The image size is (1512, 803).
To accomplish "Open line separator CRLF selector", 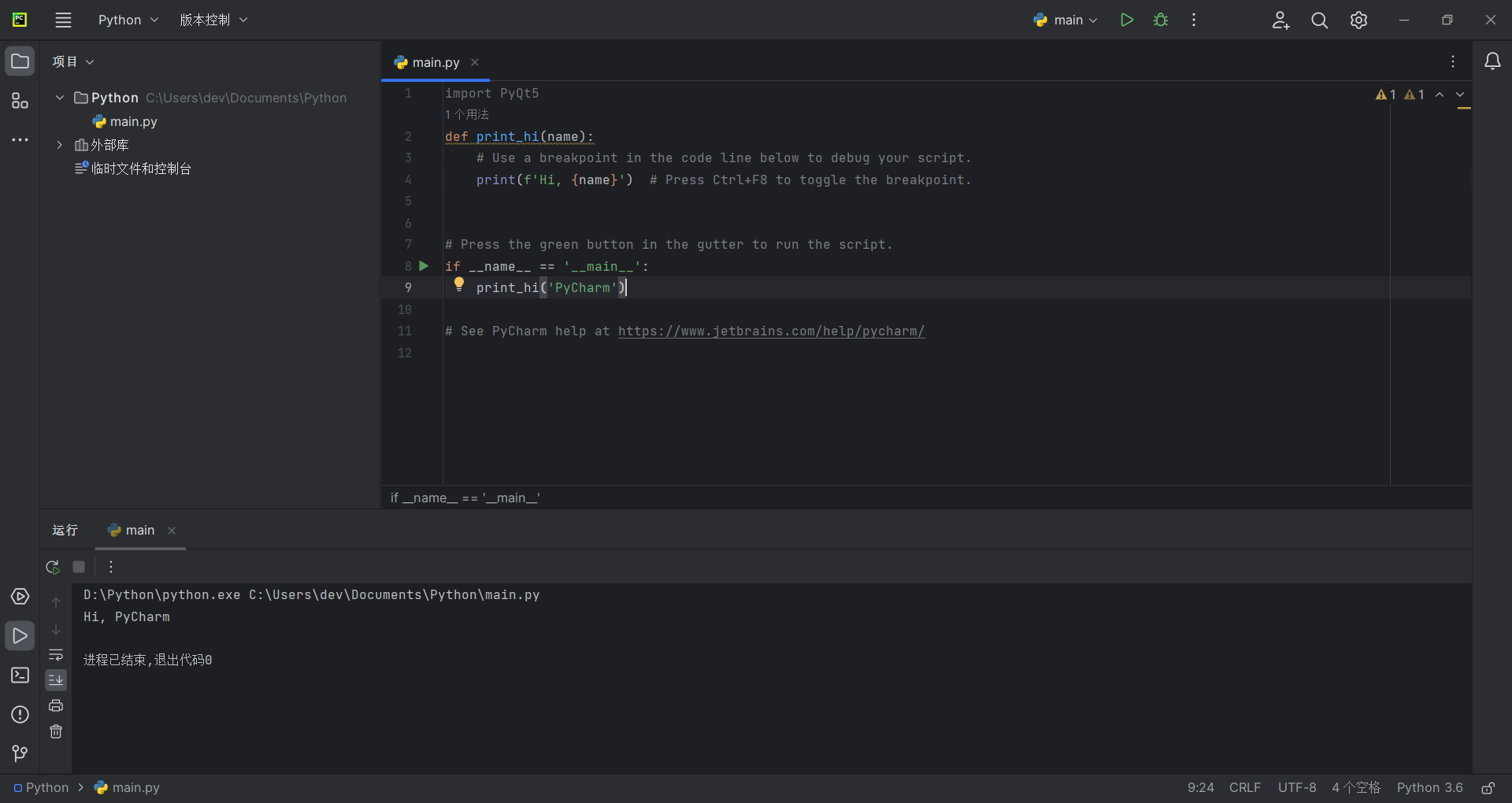I will (x=1245, y=788).
